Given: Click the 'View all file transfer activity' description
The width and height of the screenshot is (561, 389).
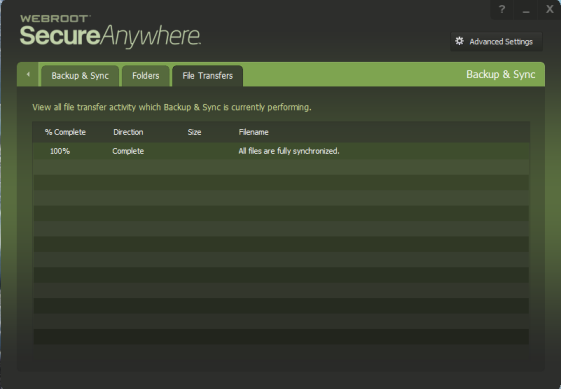Looking at the screenshot, I should [x=172, y=107].
